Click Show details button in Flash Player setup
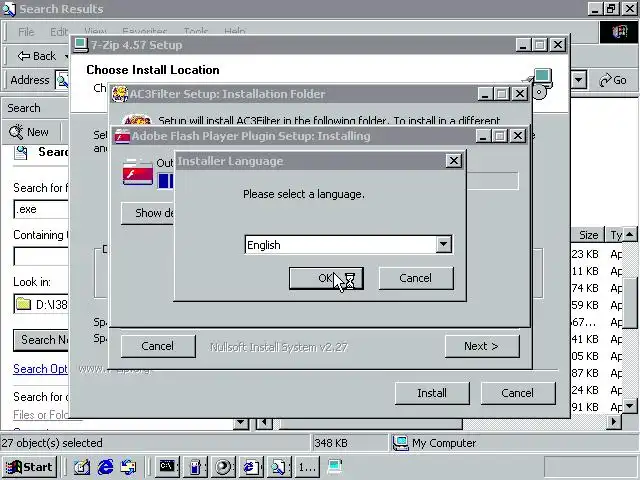The height and width of the screenshot is (480, 640). tap(148, 213)
